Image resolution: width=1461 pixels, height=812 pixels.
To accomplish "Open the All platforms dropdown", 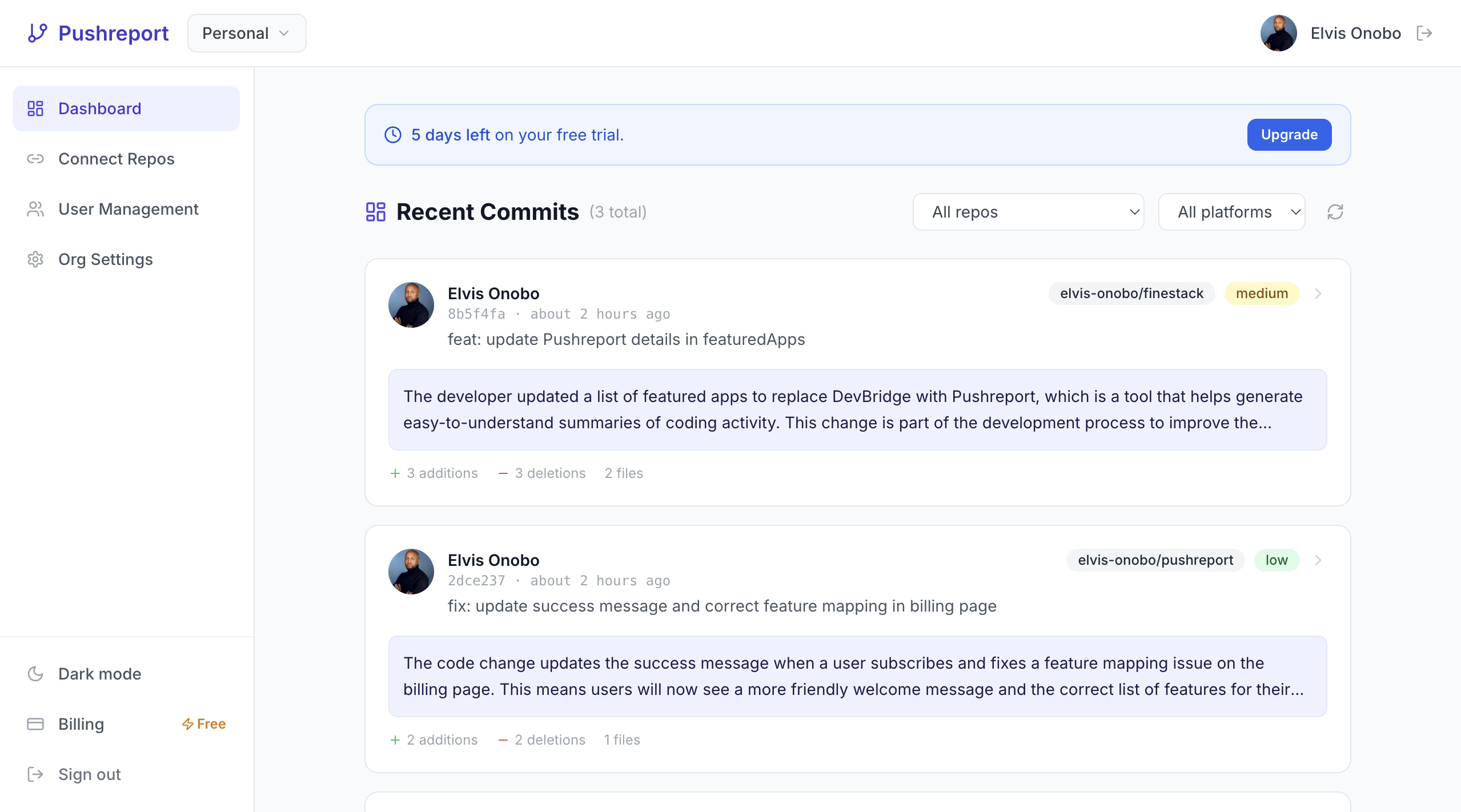I will click(x=1231, y=212).
